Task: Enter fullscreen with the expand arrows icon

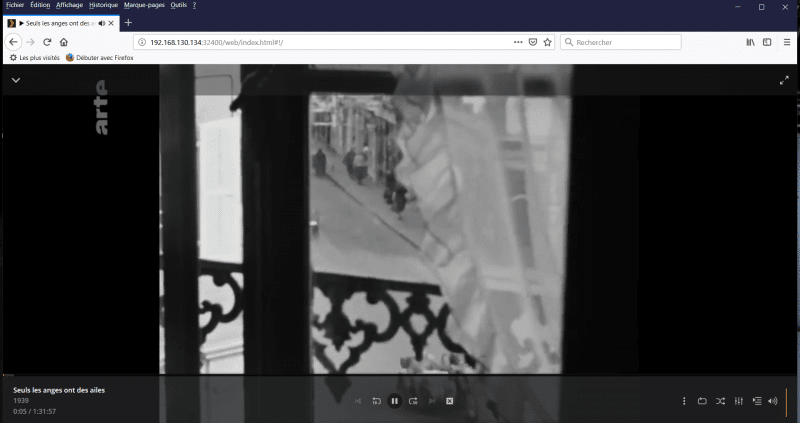Action: pyautogui.click(x=784, y=80)
